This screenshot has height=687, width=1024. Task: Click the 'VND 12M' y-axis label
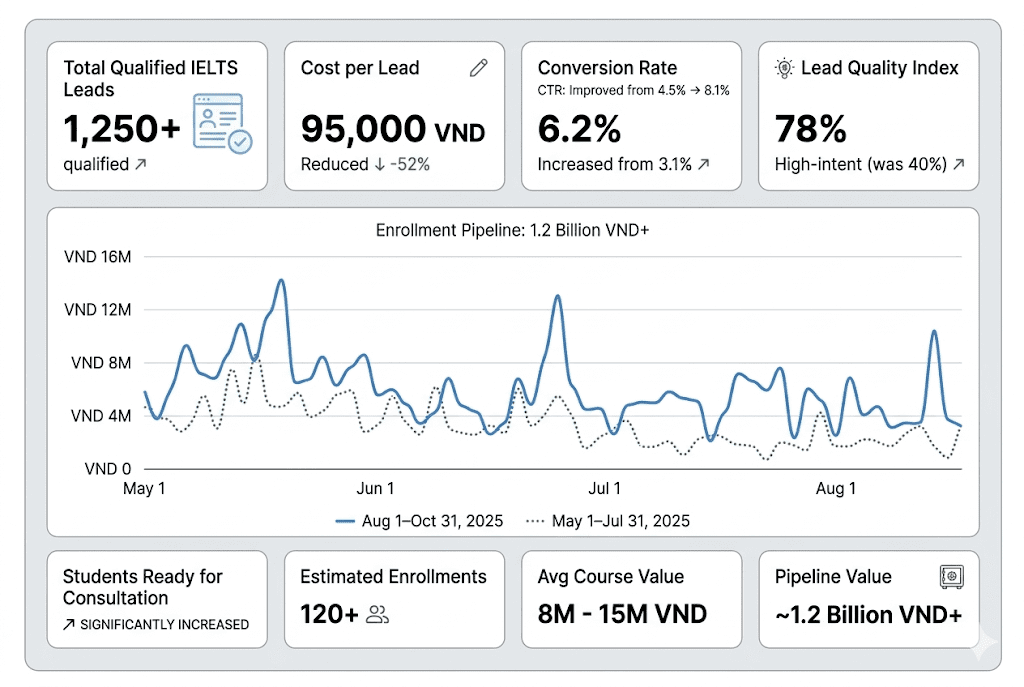(97, 310)
